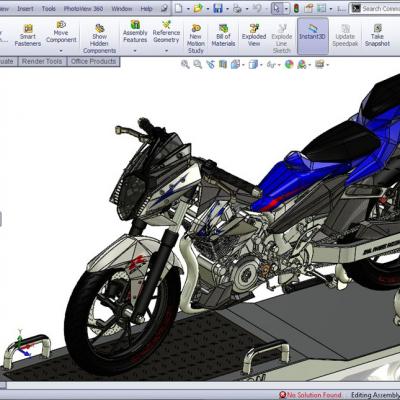This screenshot has height=400, width=400.
Task: Create an Exploded View
Action: pos(254,36)
